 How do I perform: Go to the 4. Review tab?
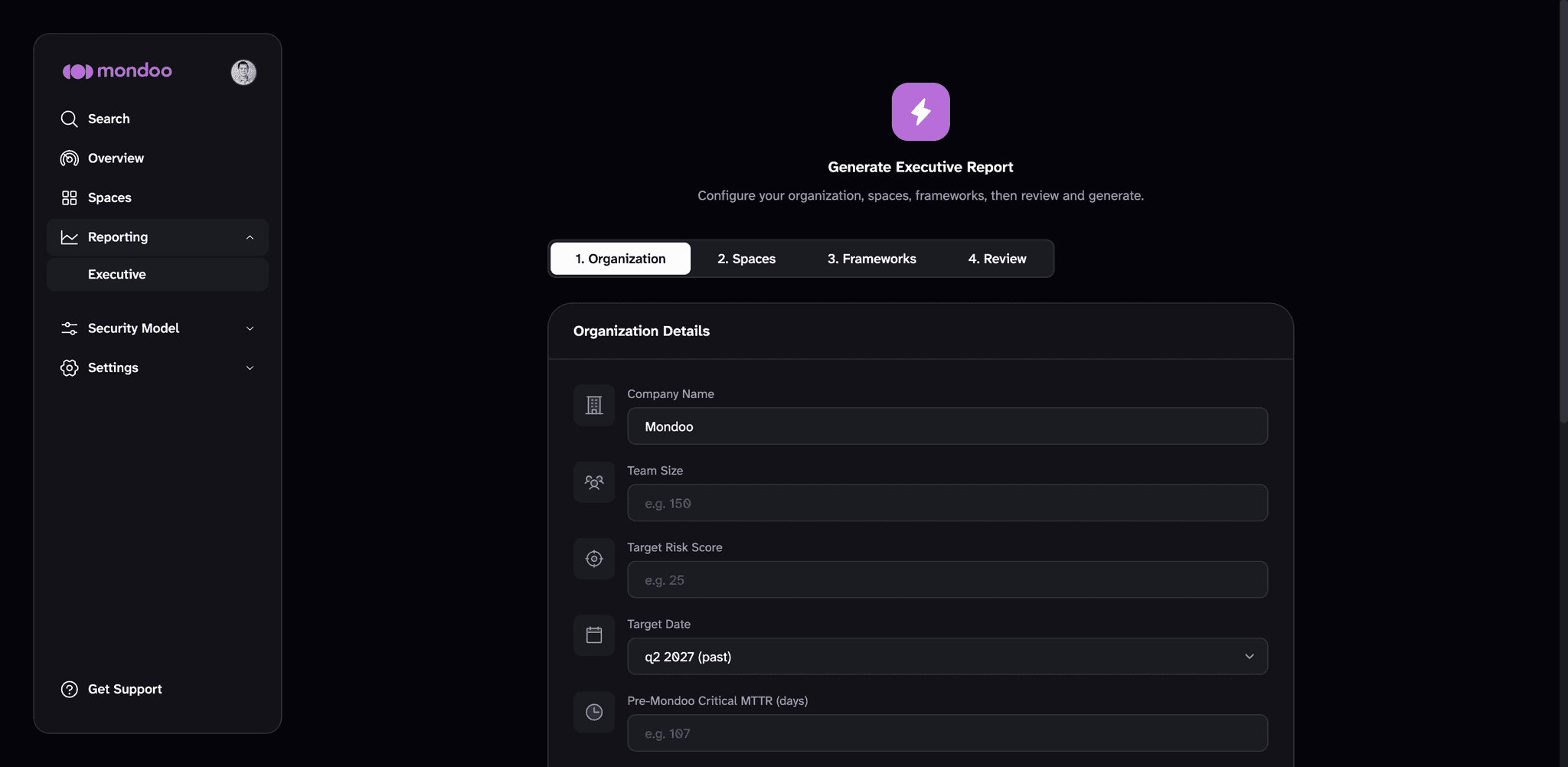pyautogui.click(x=997, y=259)
